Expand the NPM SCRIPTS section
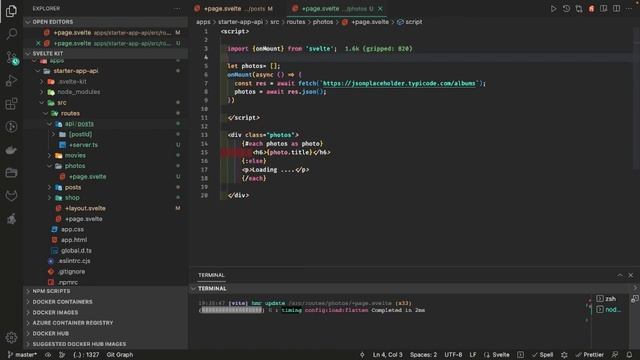This screenshot has height=360, width=640. [x=51, y=291]
